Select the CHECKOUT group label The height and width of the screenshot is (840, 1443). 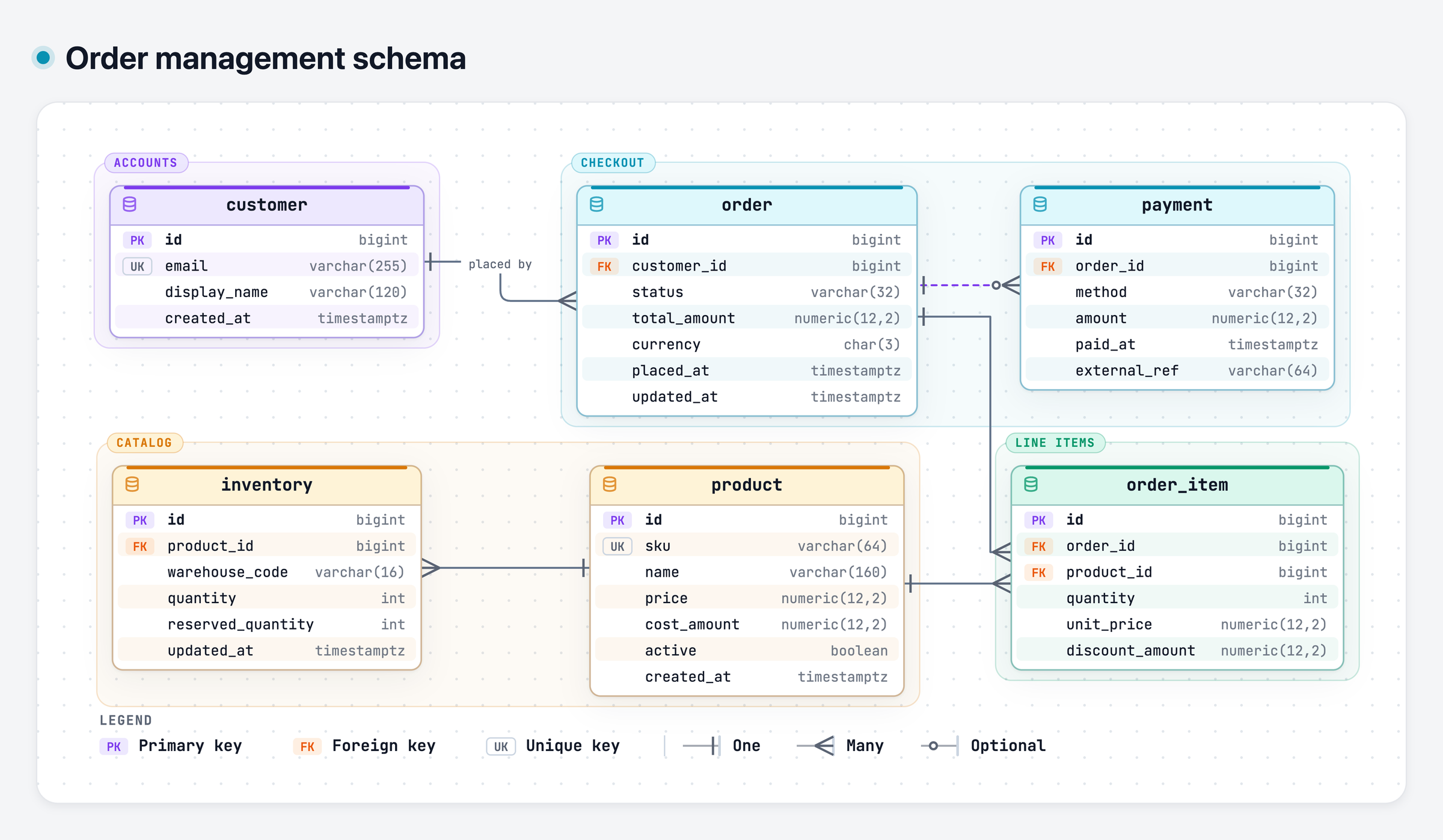click(613, 162)
